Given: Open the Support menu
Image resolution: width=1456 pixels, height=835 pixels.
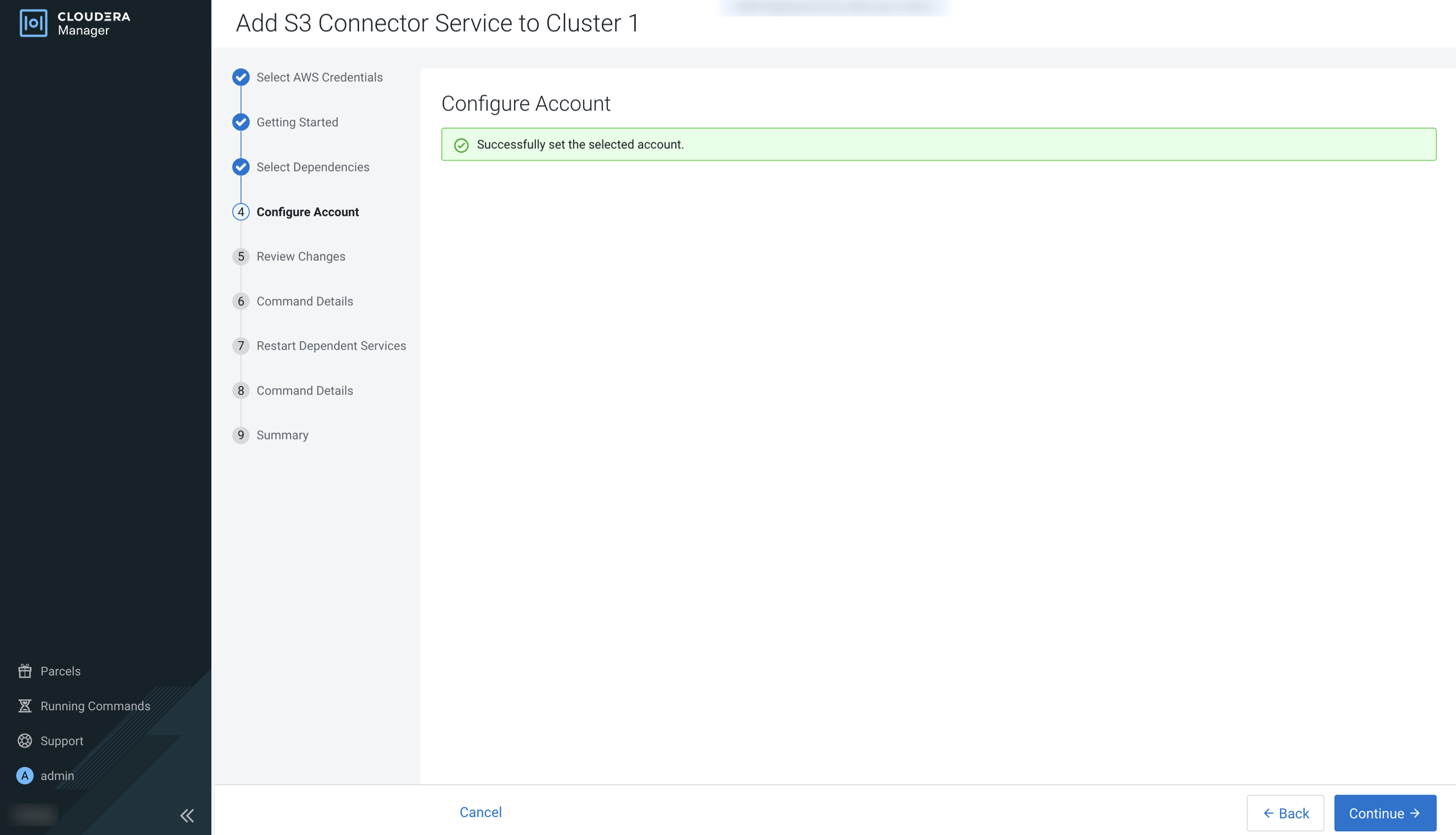Looking at the screenshot, I should pyautogui.click(x=62, y=740).
